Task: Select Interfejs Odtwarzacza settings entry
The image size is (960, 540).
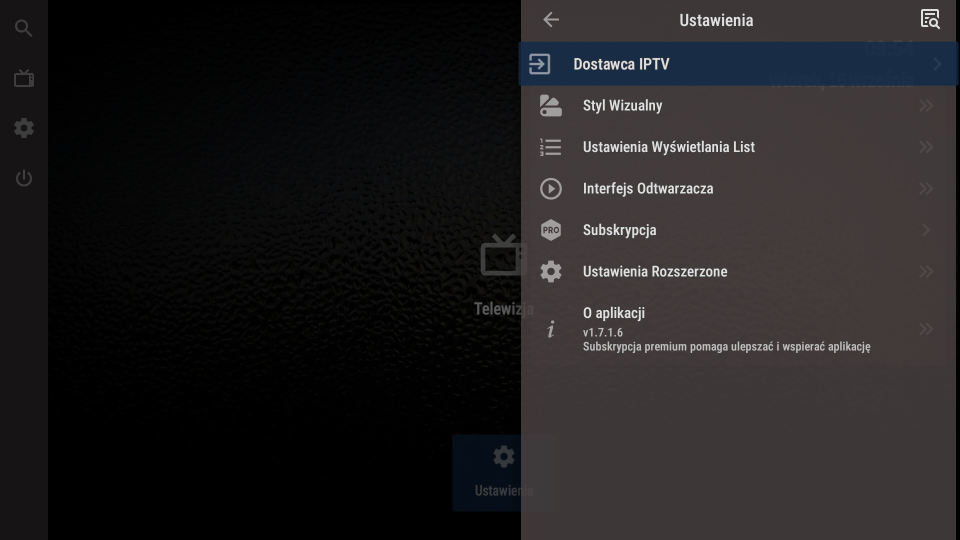Action: click(x=648, y=189)
